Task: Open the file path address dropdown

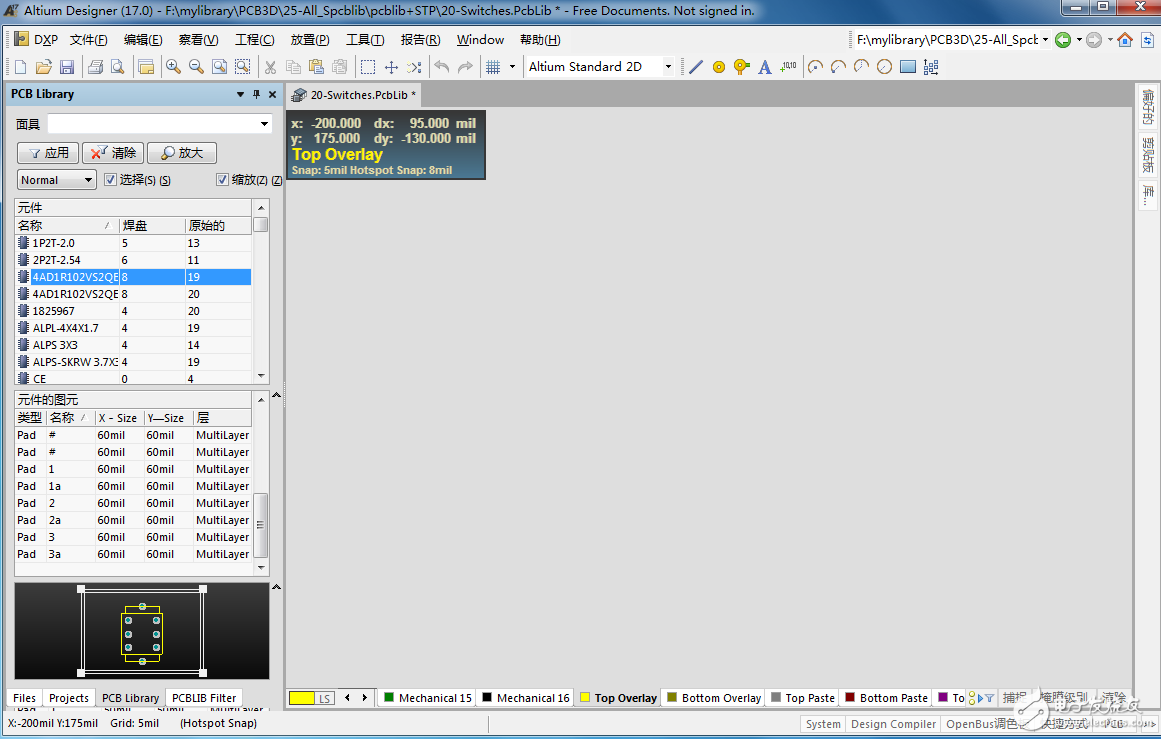Action: click(1045, 40)
